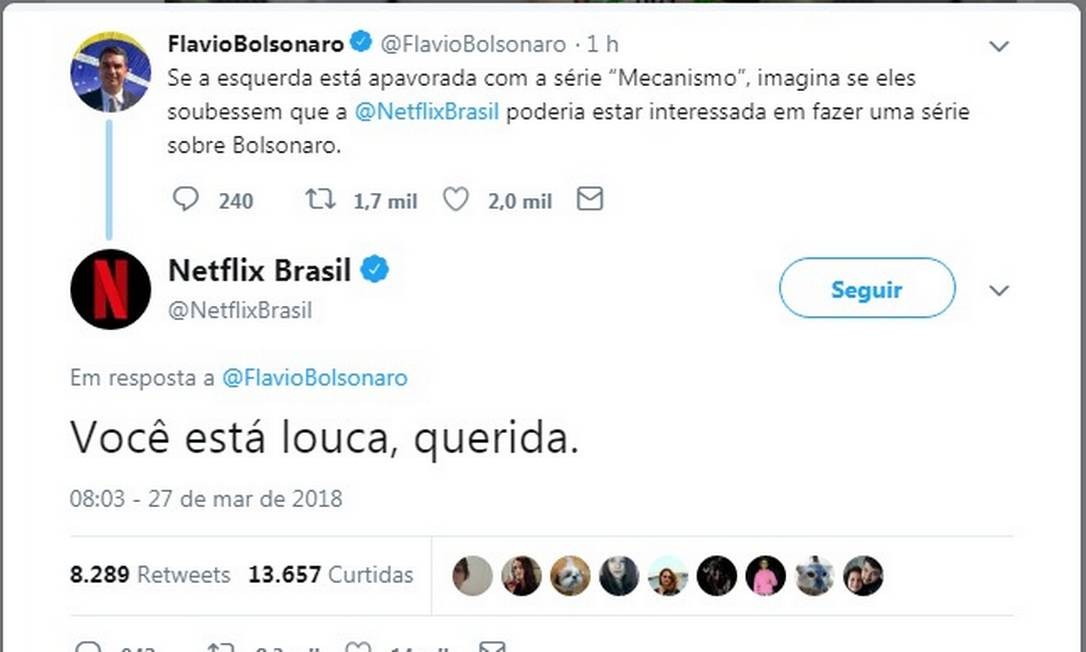
Task: Retweet Flavio Bolsonaro's tweet
Action: [x=321, y=200]
